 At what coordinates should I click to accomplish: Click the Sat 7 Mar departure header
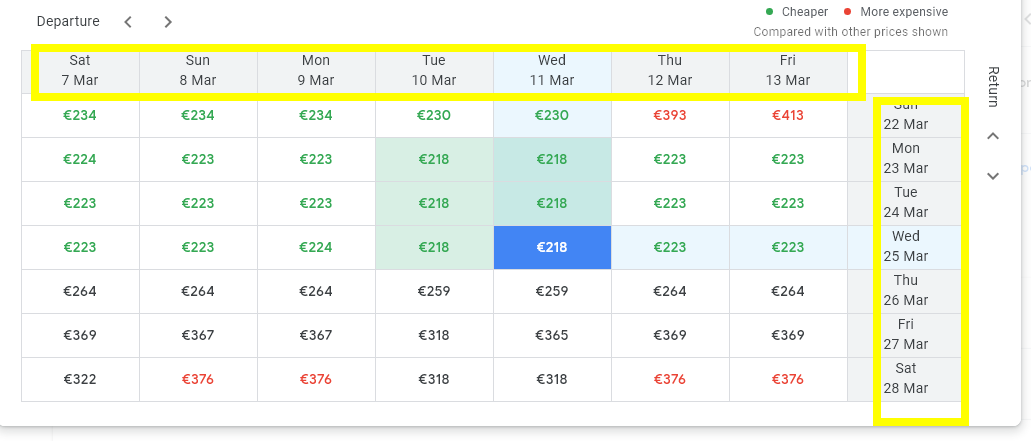coord(80,70)
